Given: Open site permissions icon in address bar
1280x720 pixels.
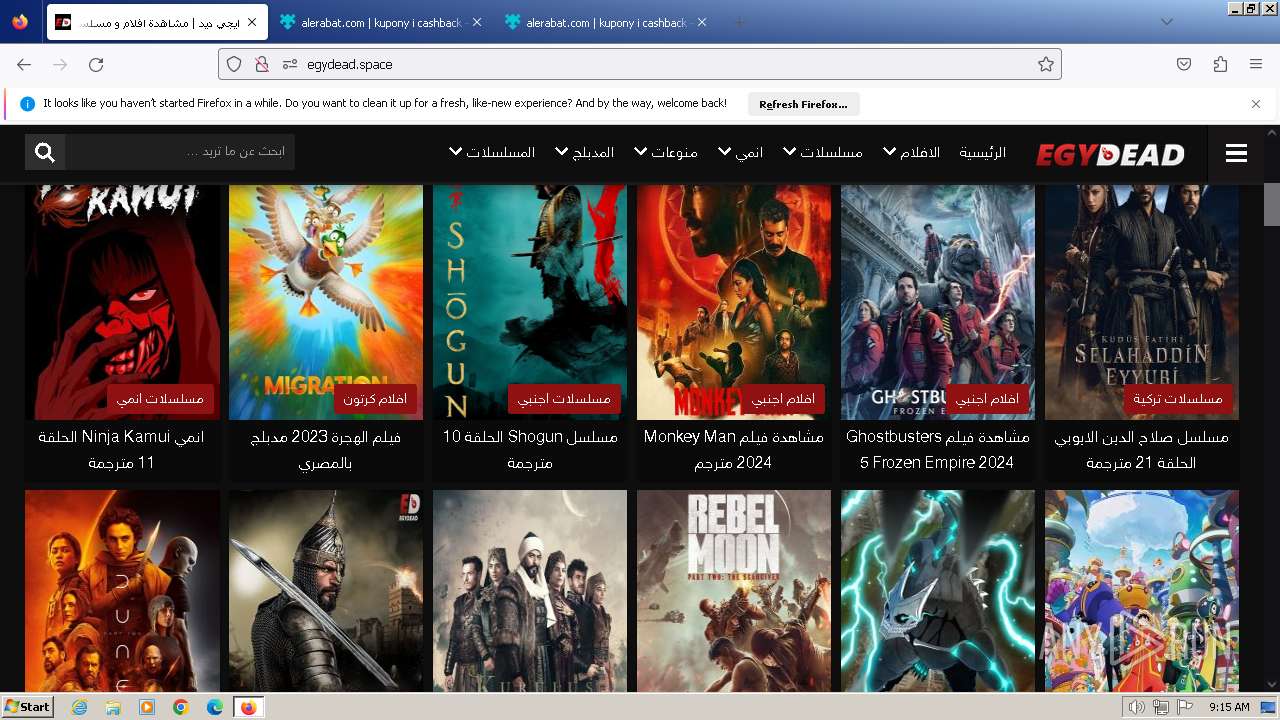Looking at the screenshot, I should pyautogui.click(x=290, y=64).
